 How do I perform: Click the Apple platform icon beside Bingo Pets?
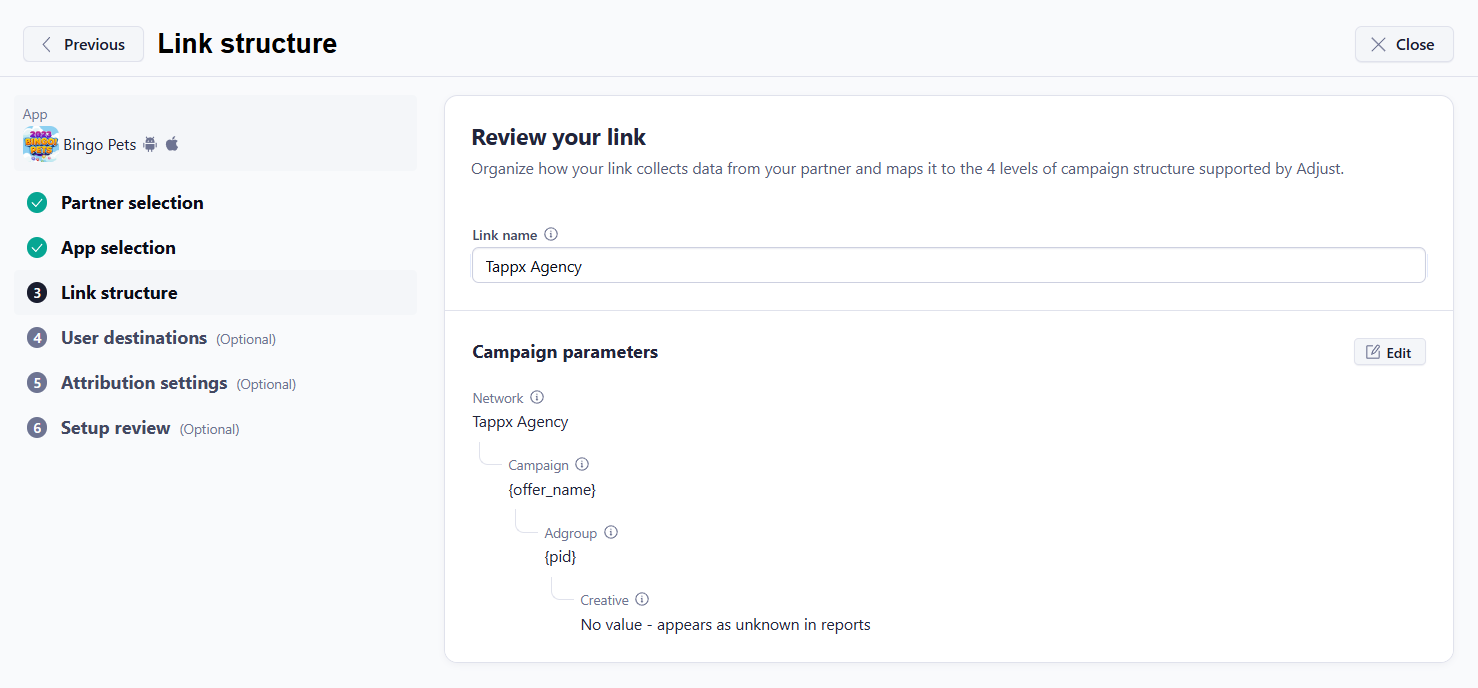171,144
